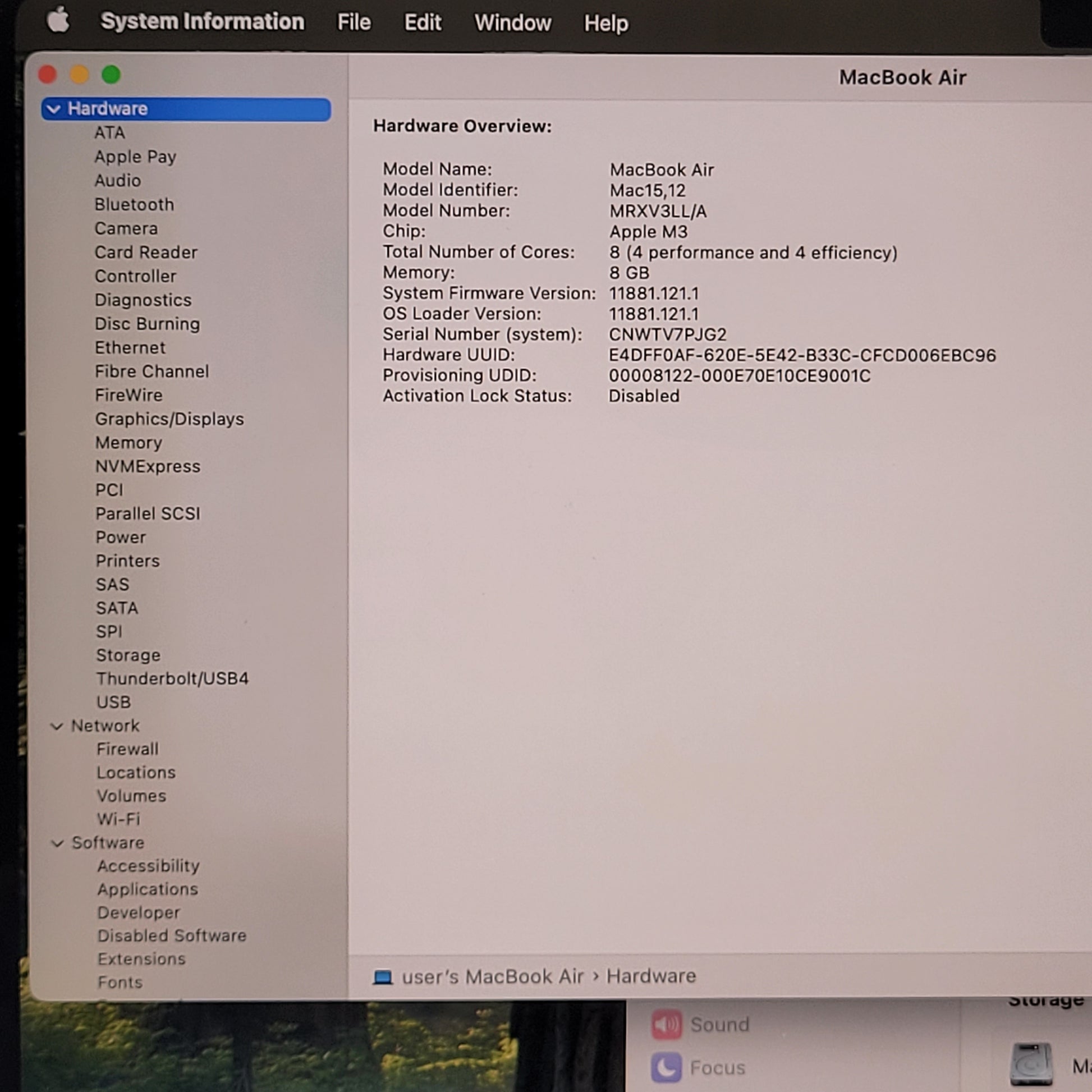Select the Network category row

[105, 726]
